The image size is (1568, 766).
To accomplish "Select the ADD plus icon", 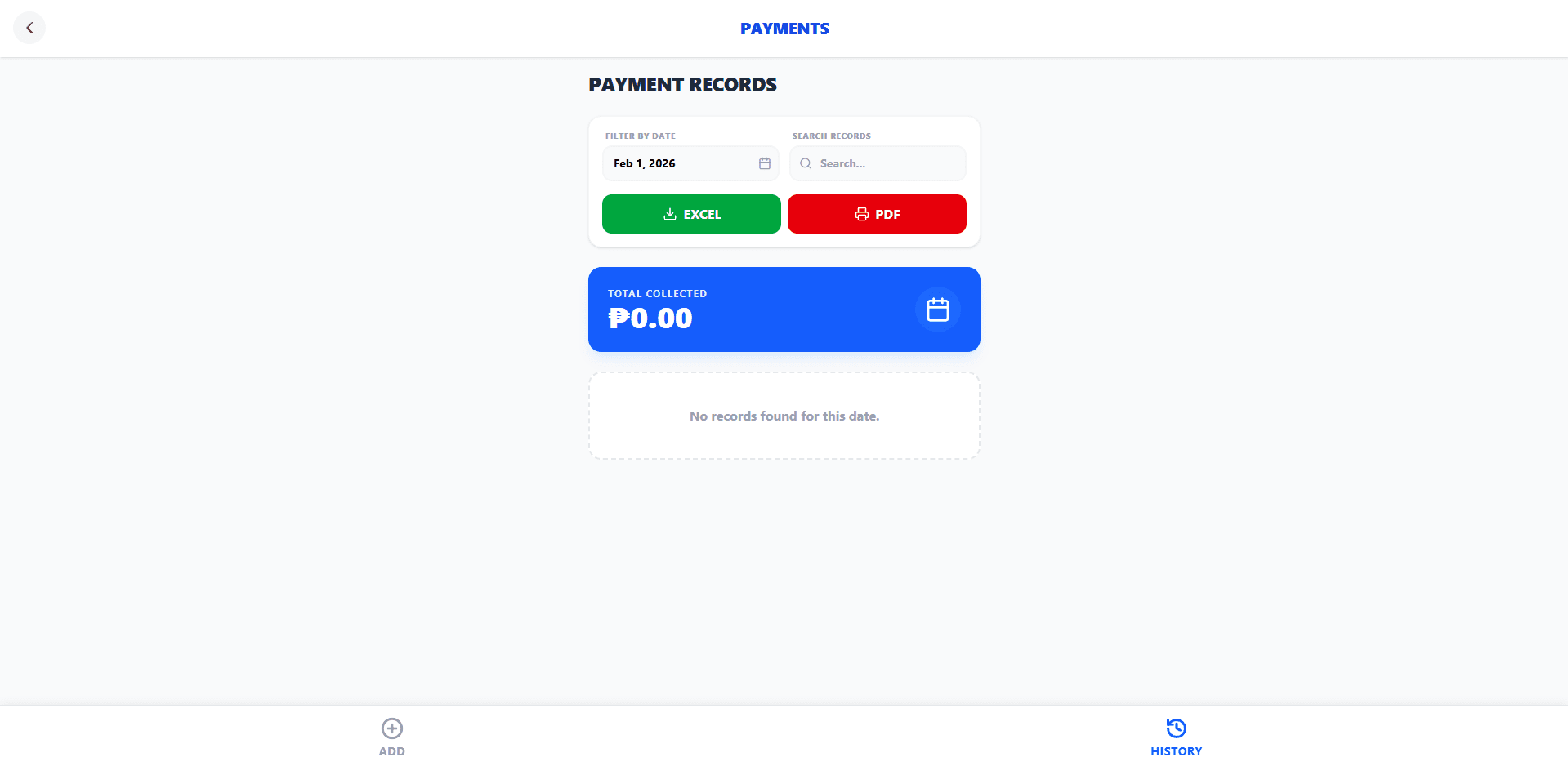I will [391, 728].
